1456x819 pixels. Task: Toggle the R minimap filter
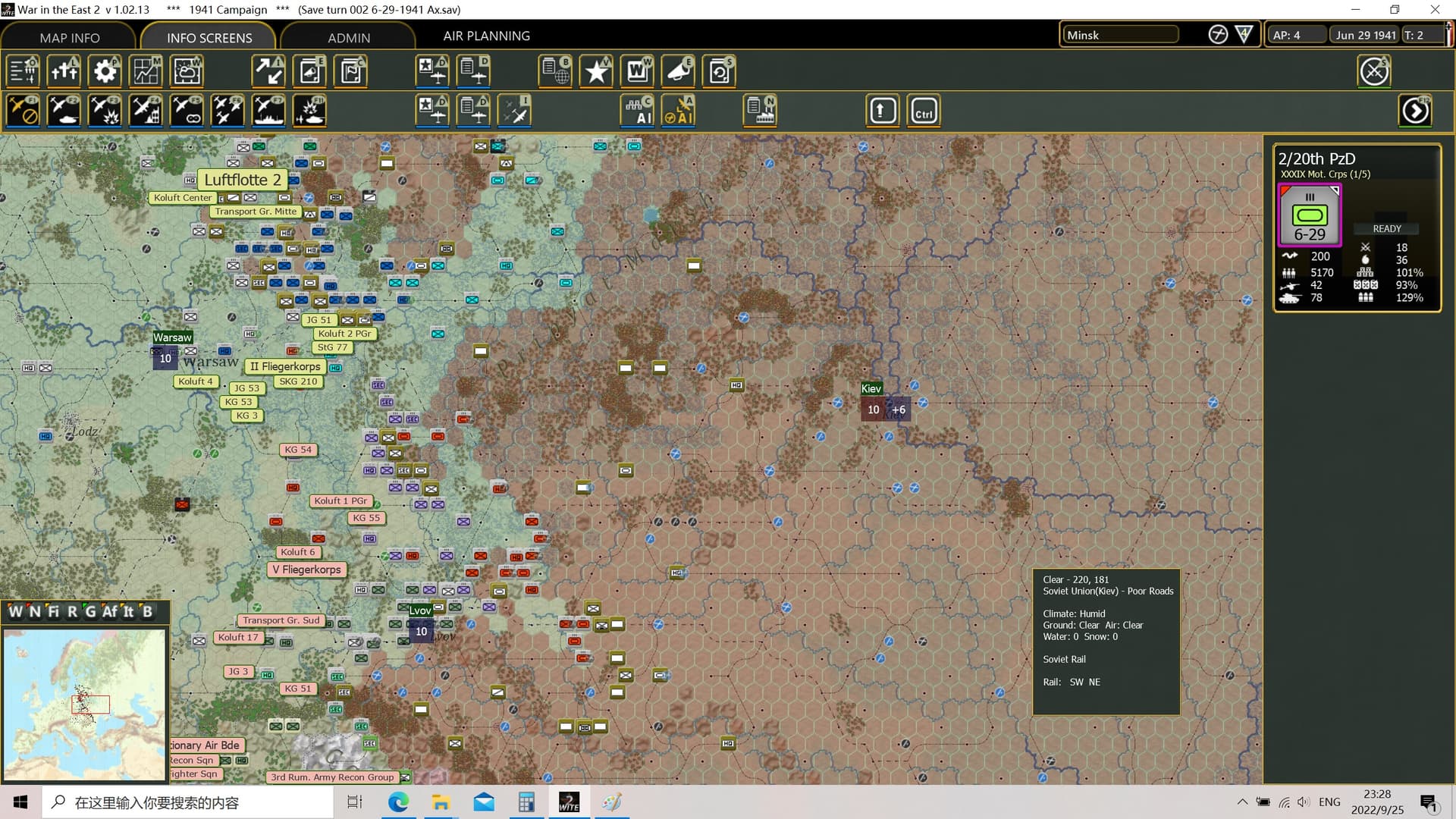tap(73, 611)
